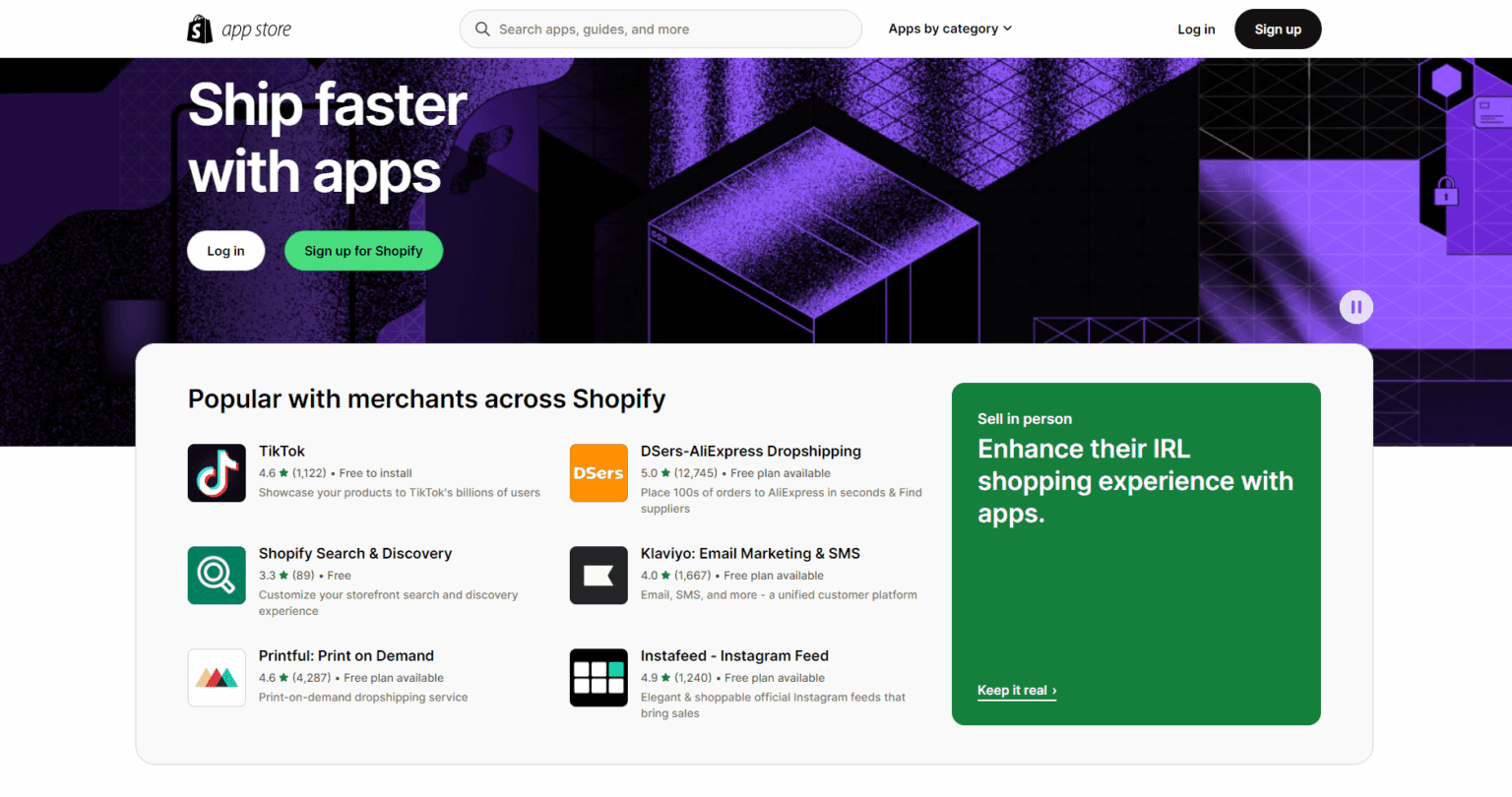The height and width of the screenshot is (797, 1512).
Task: Select the Shopify Search & Discovery icon
Action: pos(217,575)
